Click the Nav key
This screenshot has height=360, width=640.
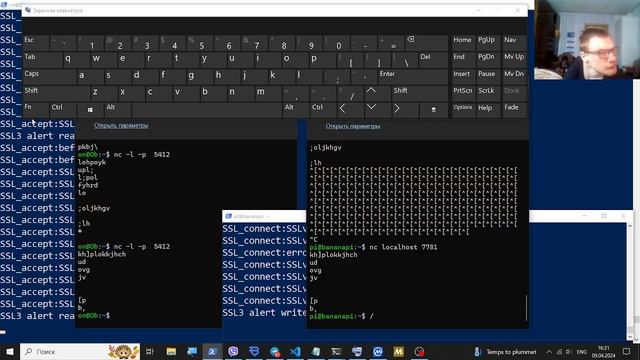(x=513, y=42)
